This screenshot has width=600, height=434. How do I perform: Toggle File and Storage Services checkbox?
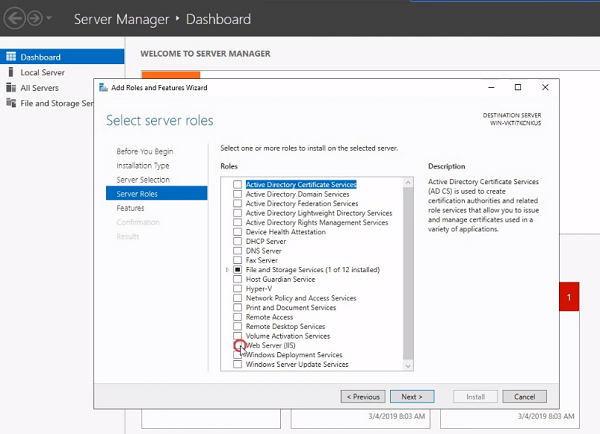point(237,270)
